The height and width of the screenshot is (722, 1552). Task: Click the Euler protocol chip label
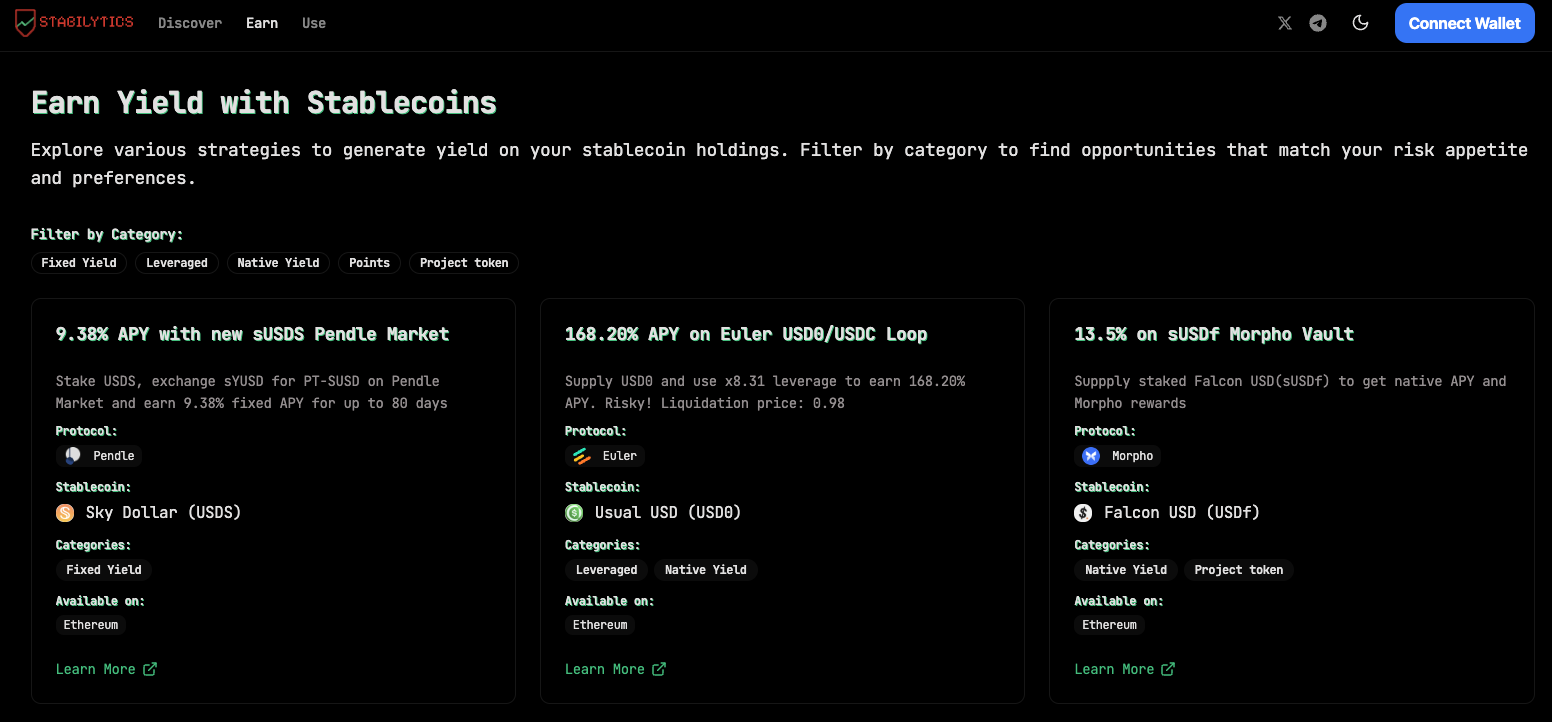click(620, 456)
